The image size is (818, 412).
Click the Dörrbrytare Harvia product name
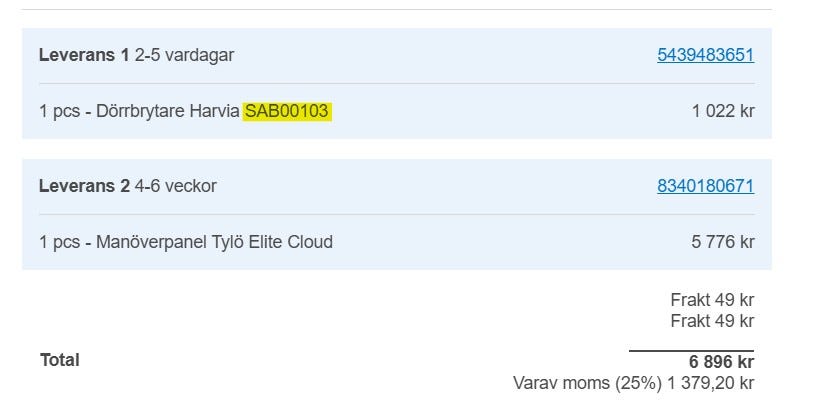[169, 111]
